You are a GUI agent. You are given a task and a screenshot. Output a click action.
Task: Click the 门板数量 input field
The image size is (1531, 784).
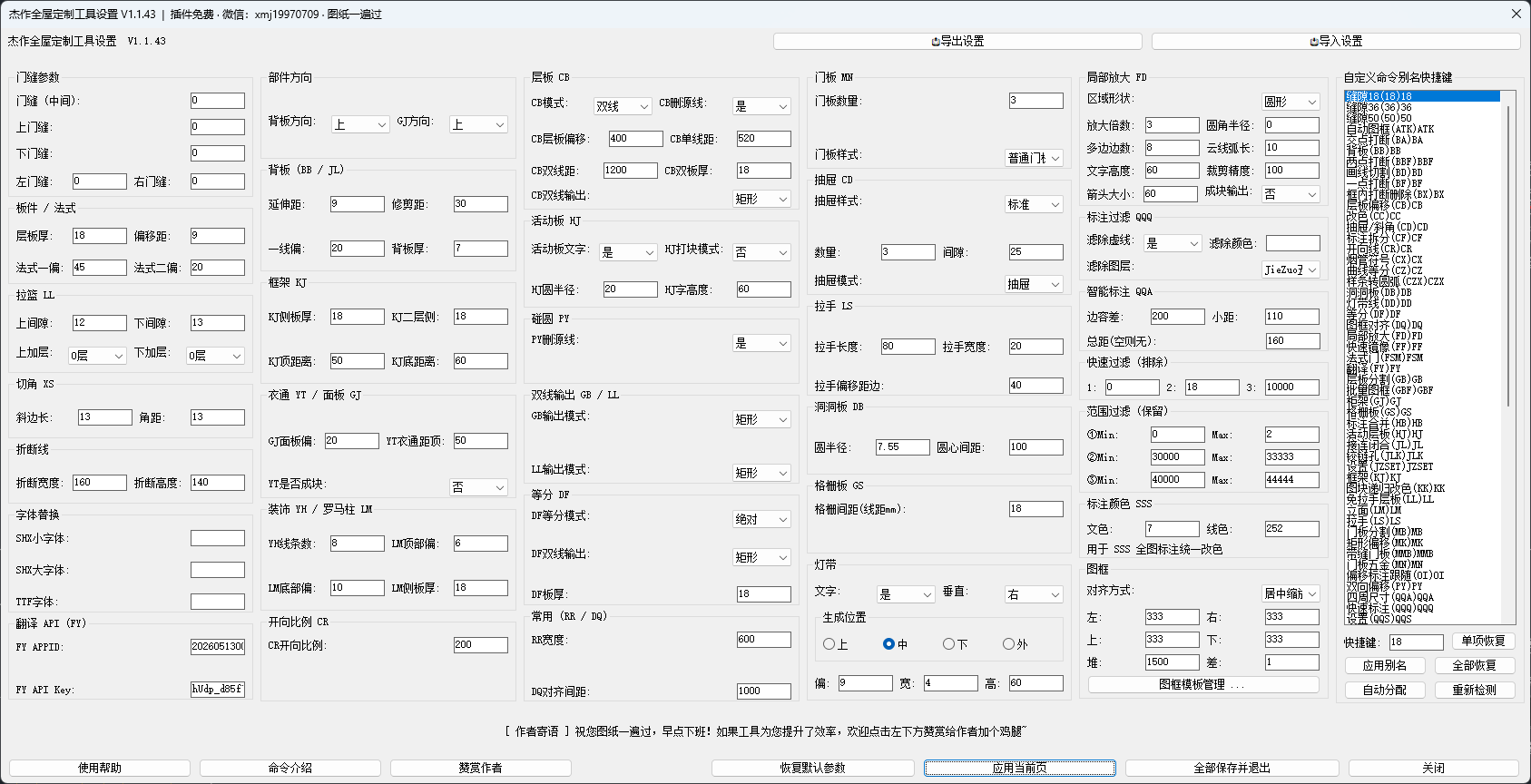[x=1035, y=101]
